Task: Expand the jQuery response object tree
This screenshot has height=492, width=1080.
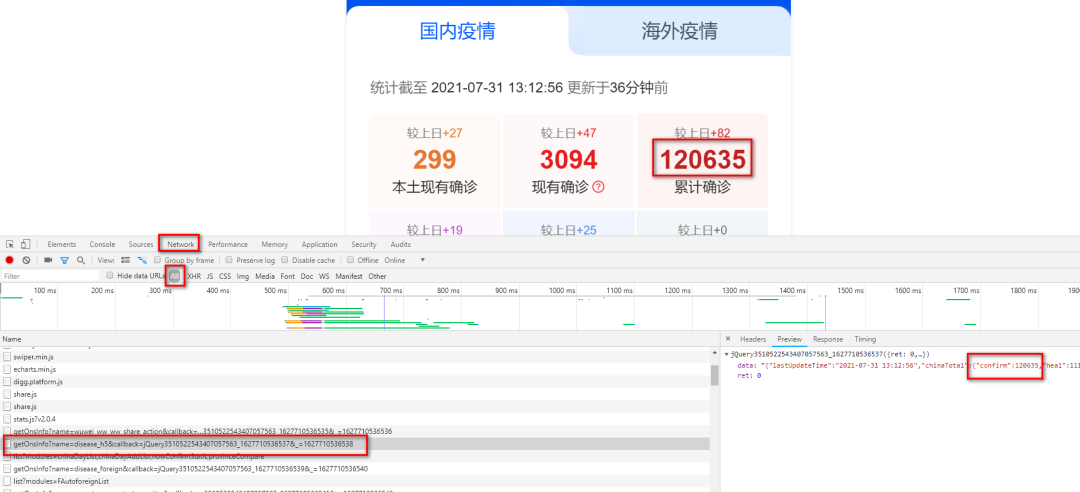Action: click(x=727, y=354)
